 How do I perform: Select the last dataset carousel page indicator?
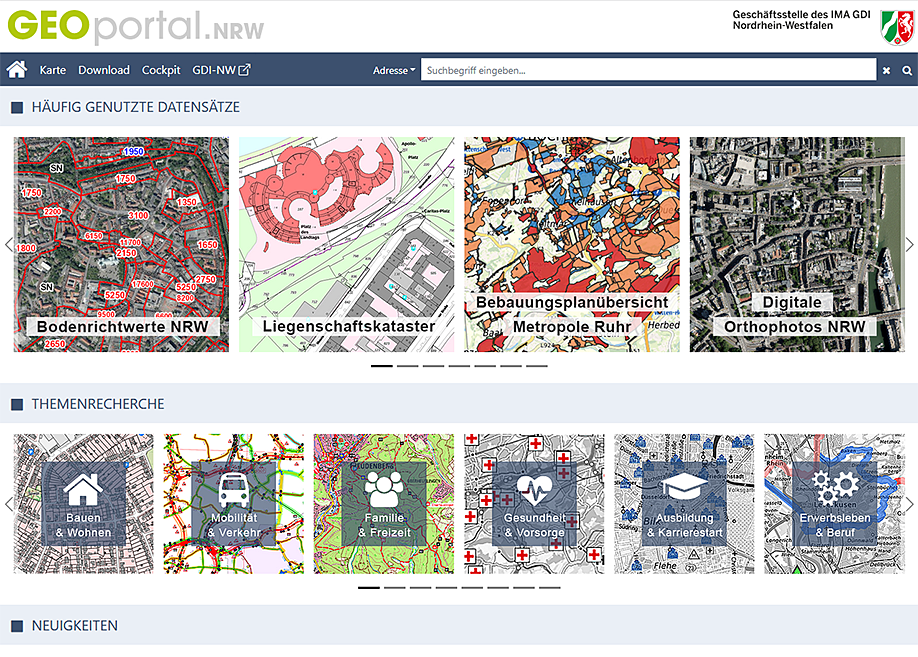pyautogui.click(x=537, y=366)
